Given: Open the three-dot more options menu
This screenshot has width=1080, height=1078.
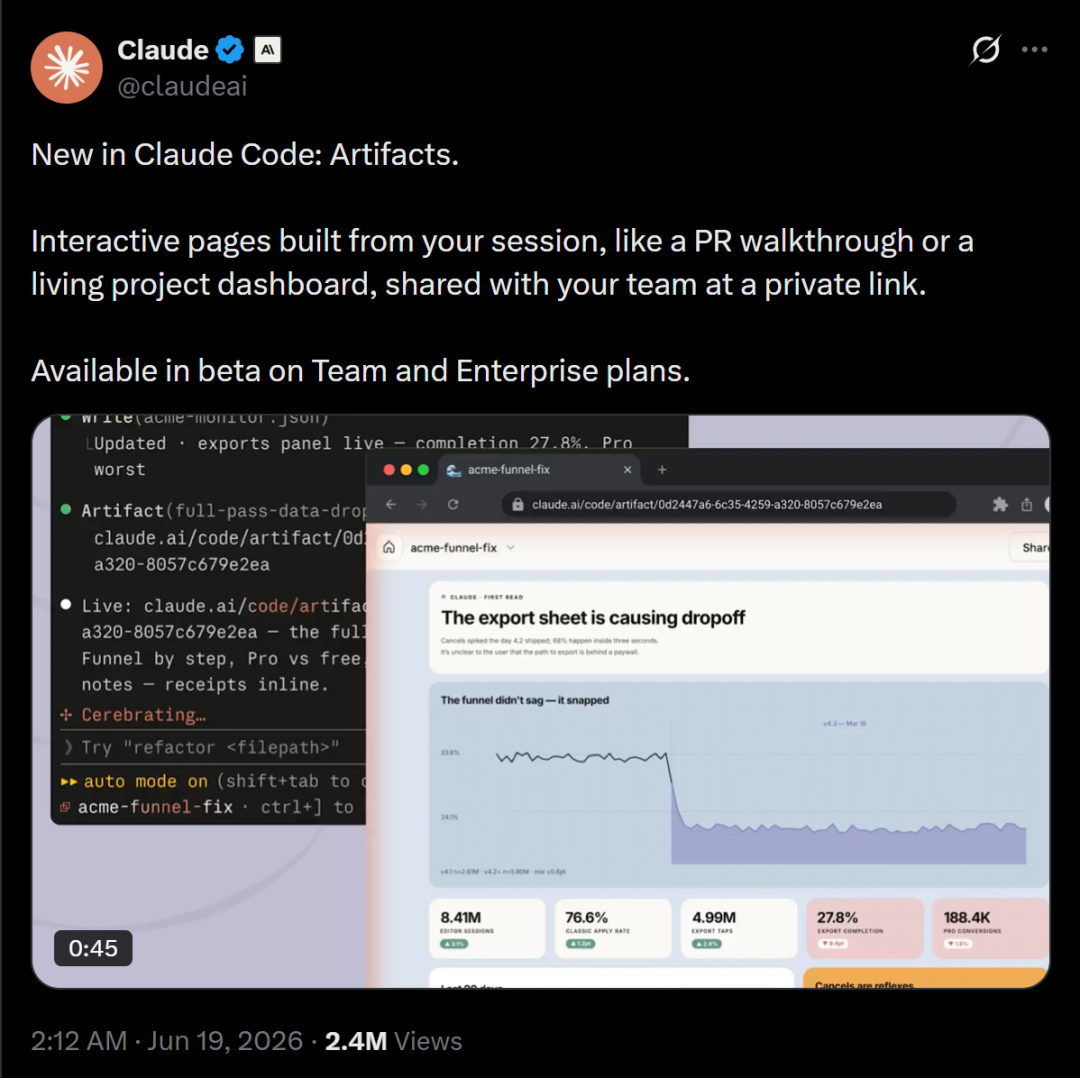Looking at the screenshot, I should 1035,50.
